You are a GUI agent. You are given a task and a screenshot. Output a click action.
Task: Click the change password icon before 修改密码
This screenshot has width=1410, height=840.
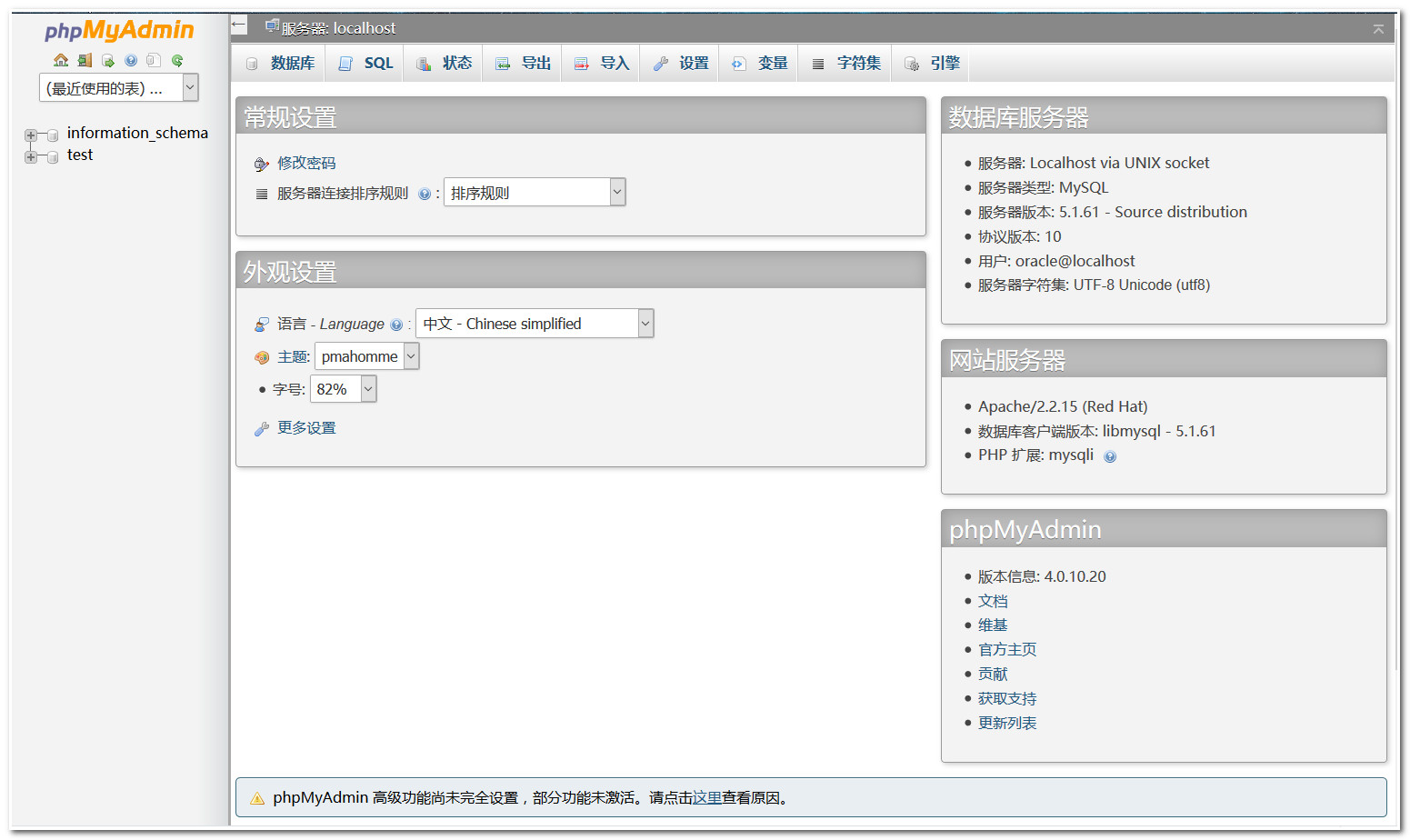click(x=262, y=164)
